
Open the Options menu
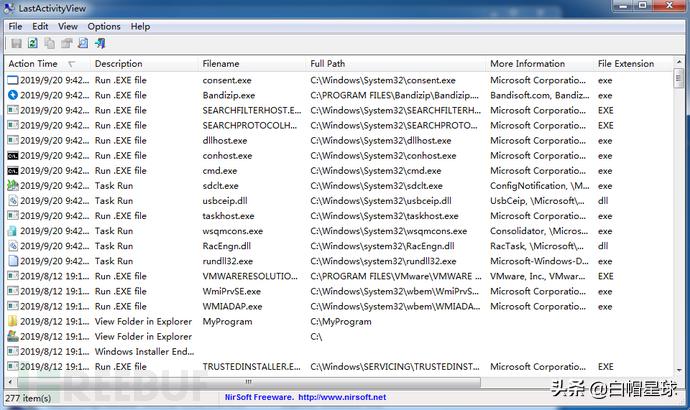coord(104,26)
